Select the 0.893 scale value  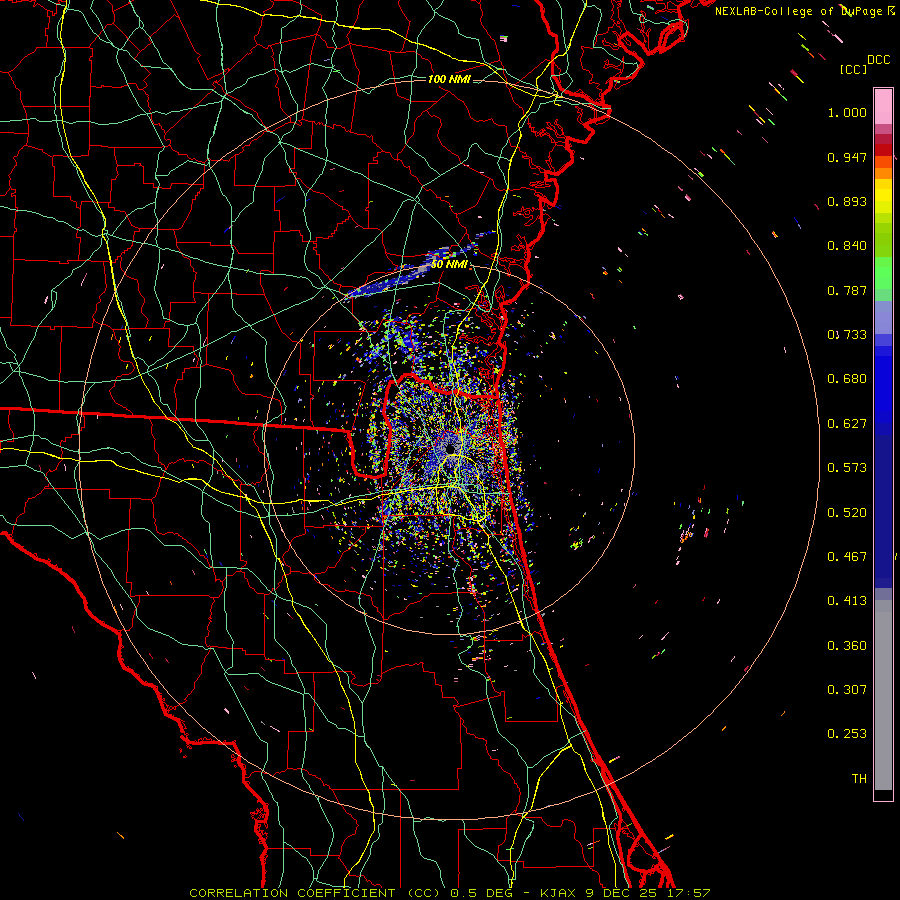tap(847, 201)
